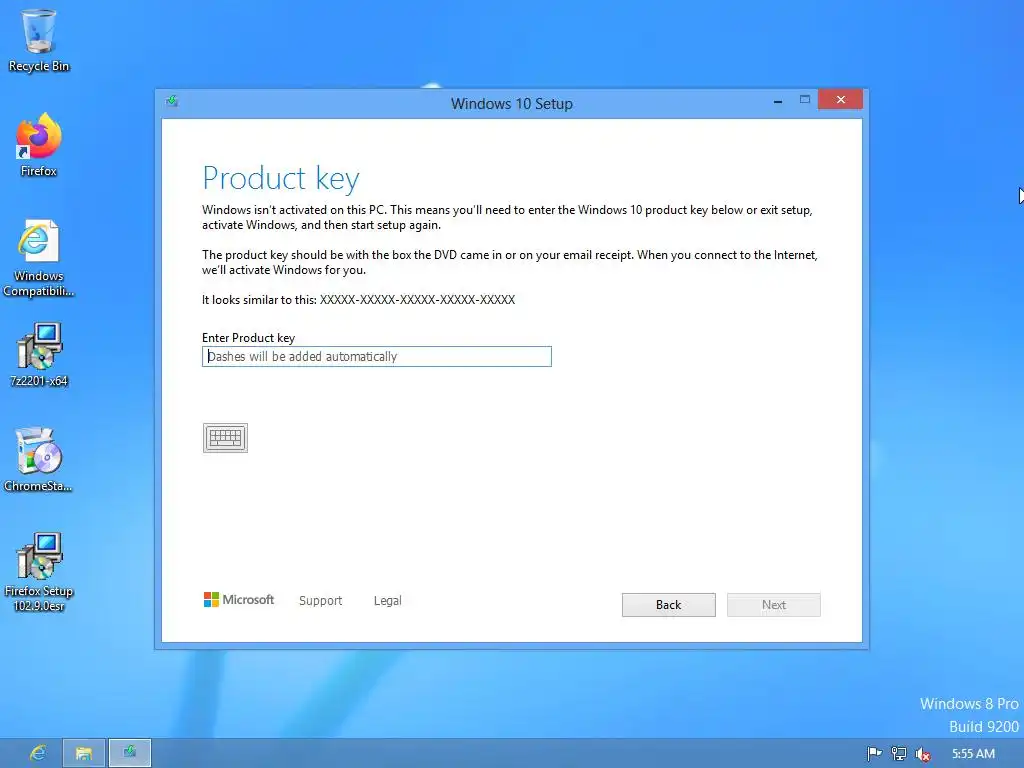Open the Support link
The height and width of the screenshot is (768, 1024).
point(320,600)
